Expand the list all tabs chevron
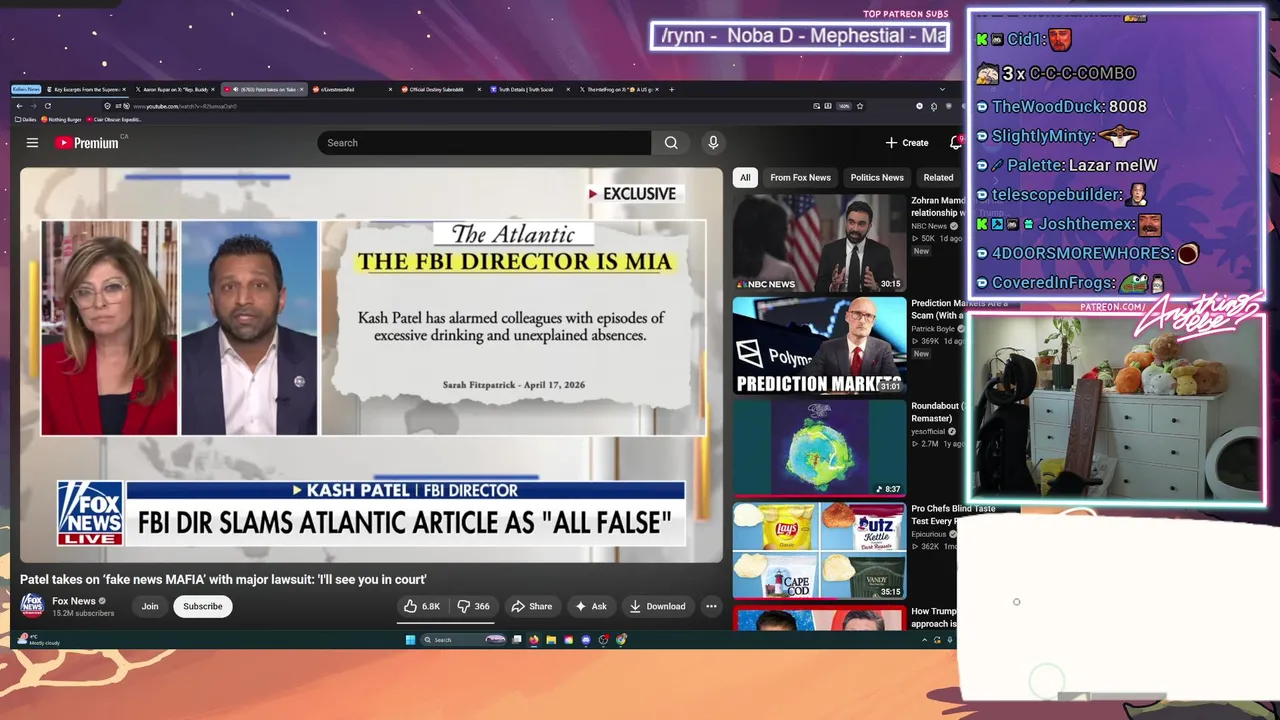The image size is (1280, 720). pos(943,89)
